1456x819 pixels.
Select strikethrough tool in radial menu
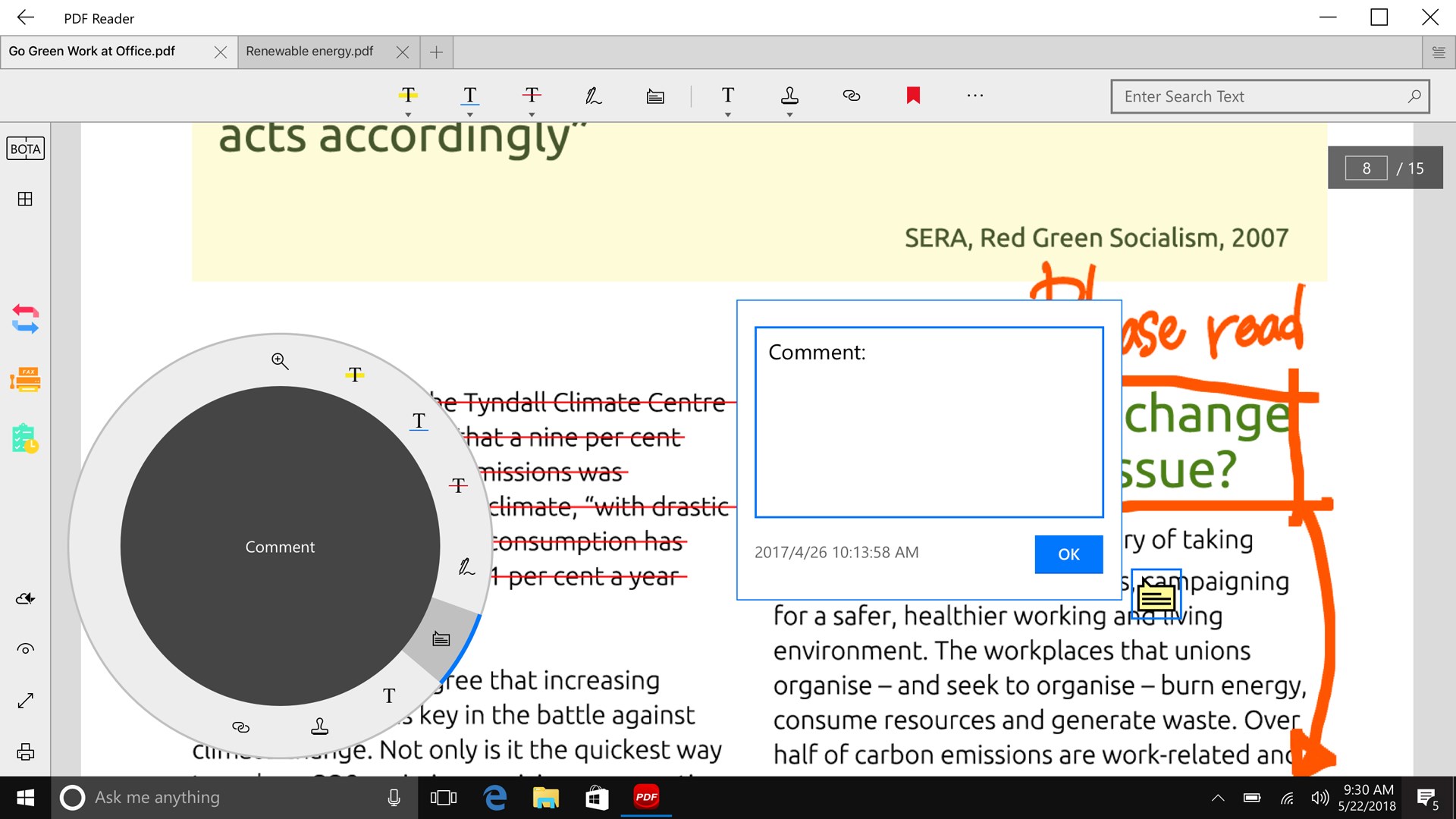(x=458, y=485)
